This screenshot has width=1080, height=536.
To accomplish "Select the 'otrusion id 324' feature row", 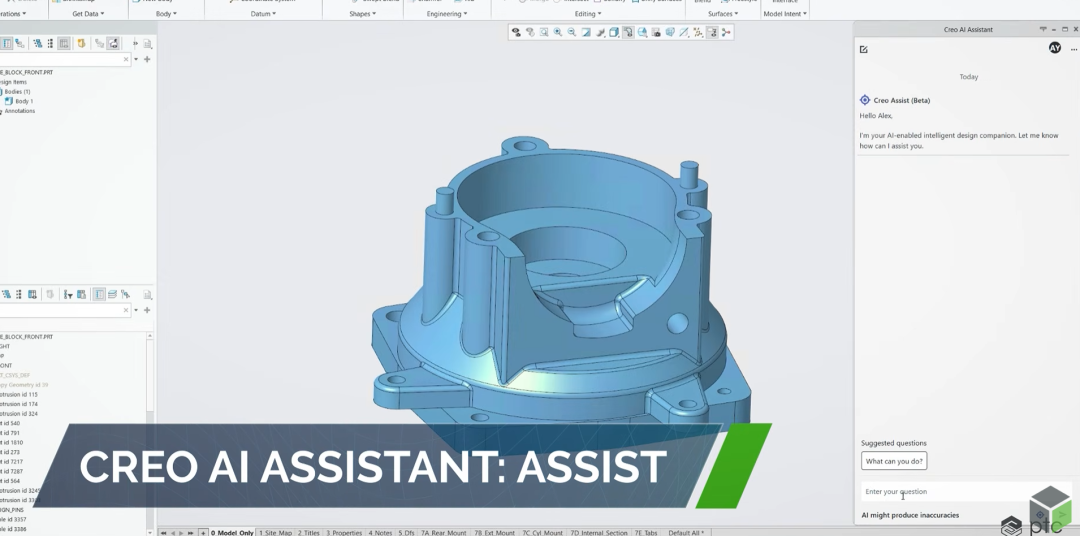I will click(19, 414).
